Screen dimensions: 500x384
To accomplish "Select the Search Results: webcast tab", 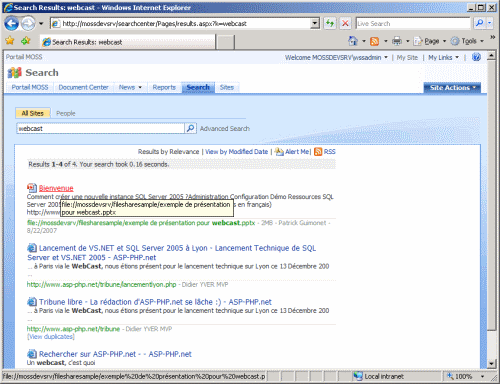I will coord(127,42).
